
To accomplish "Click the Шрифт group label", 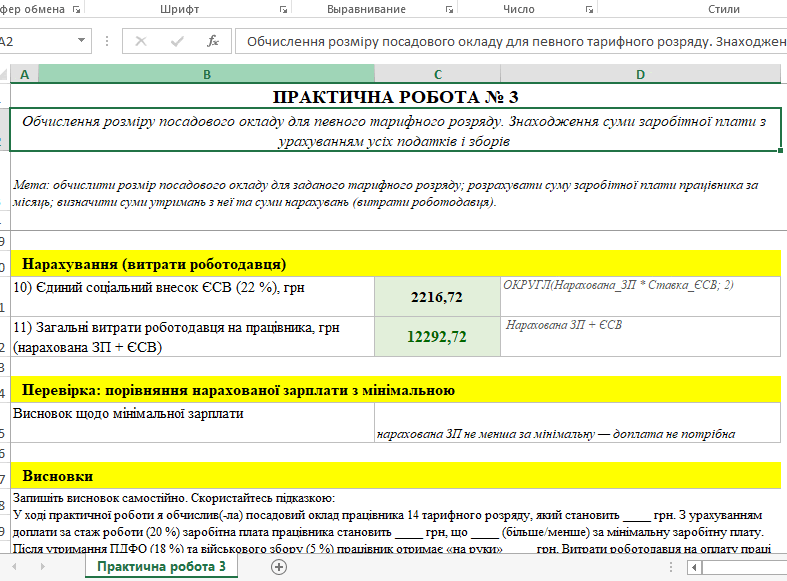I will (180, 9).
